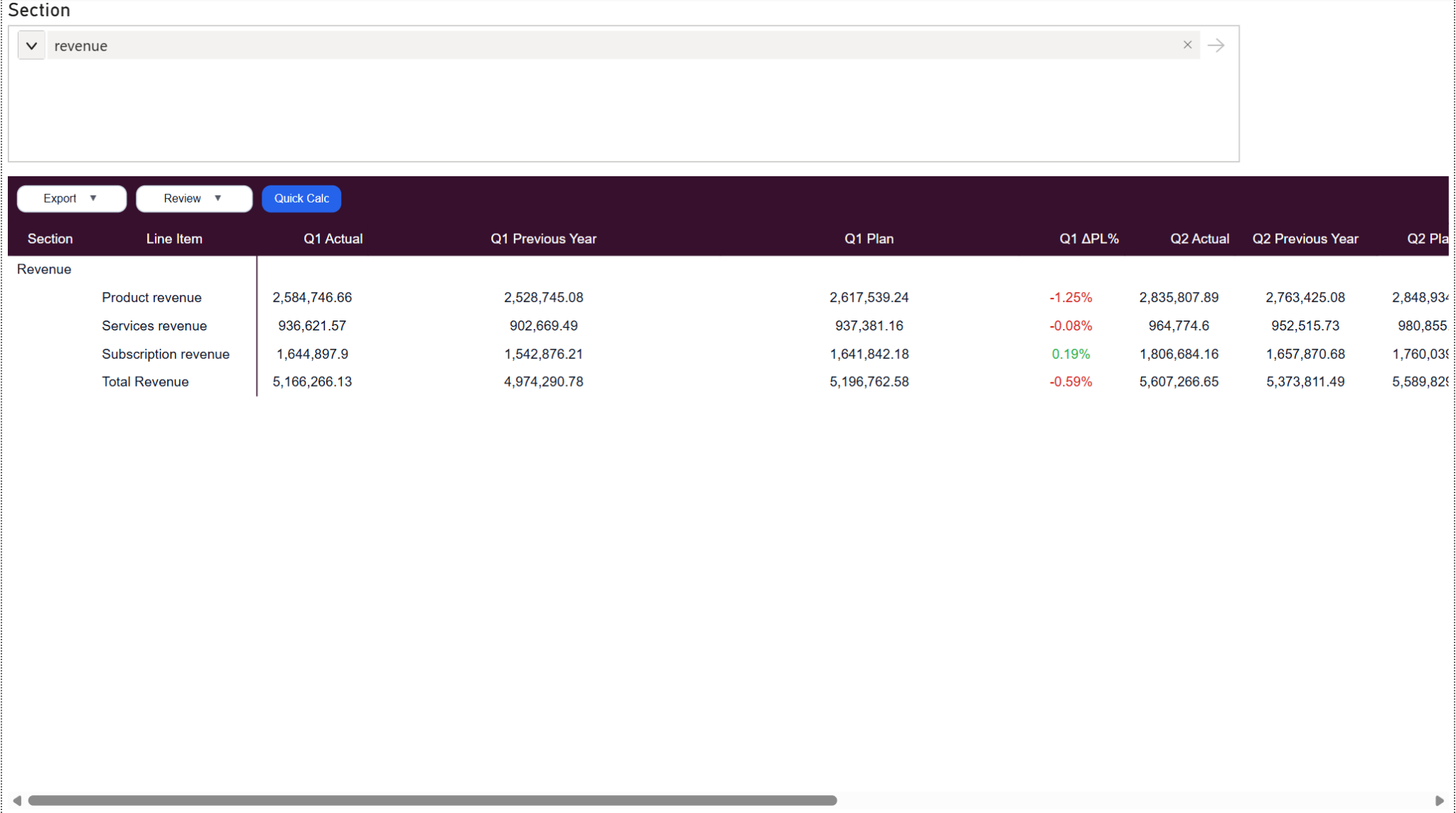Click the -1.25% variance cell
This screenshot has width=1456, height=813.
click(x=1071, y=298)
